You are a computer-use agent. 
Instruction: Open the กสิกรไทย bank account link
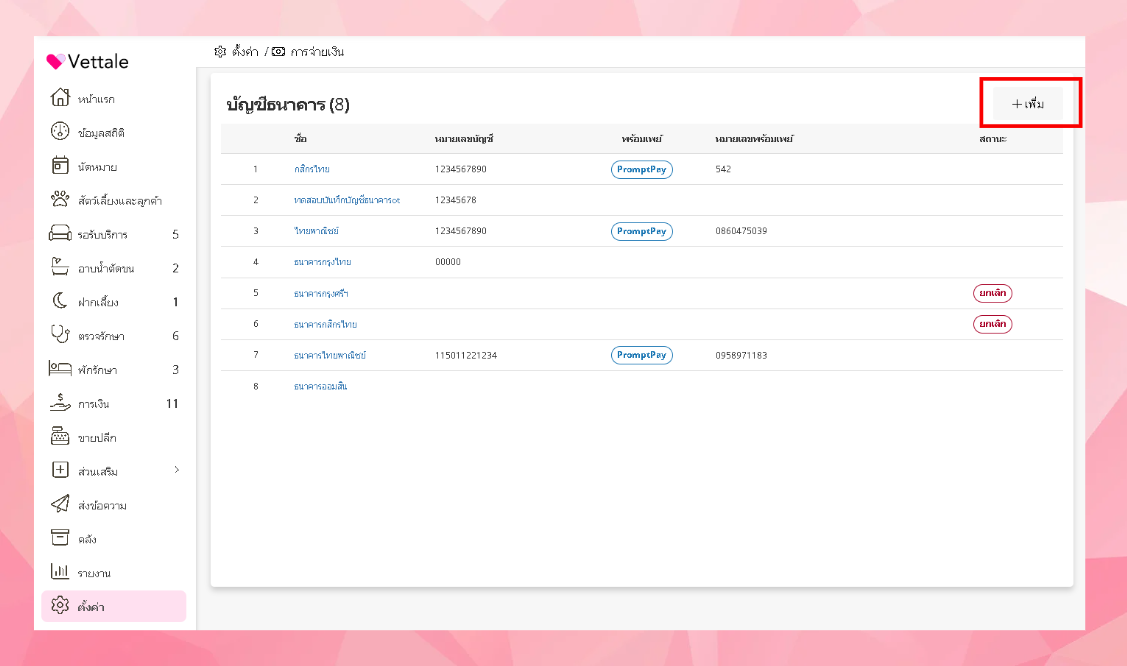(312, 169)
